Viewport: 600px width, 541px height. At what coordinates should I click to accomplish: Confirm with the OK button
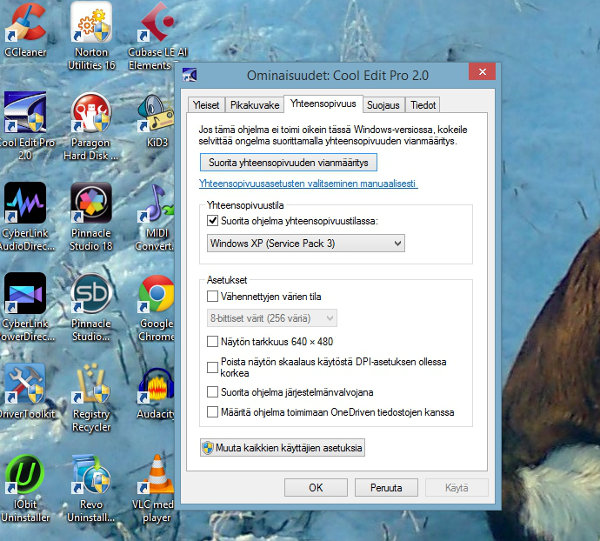(x=316, y=487)
